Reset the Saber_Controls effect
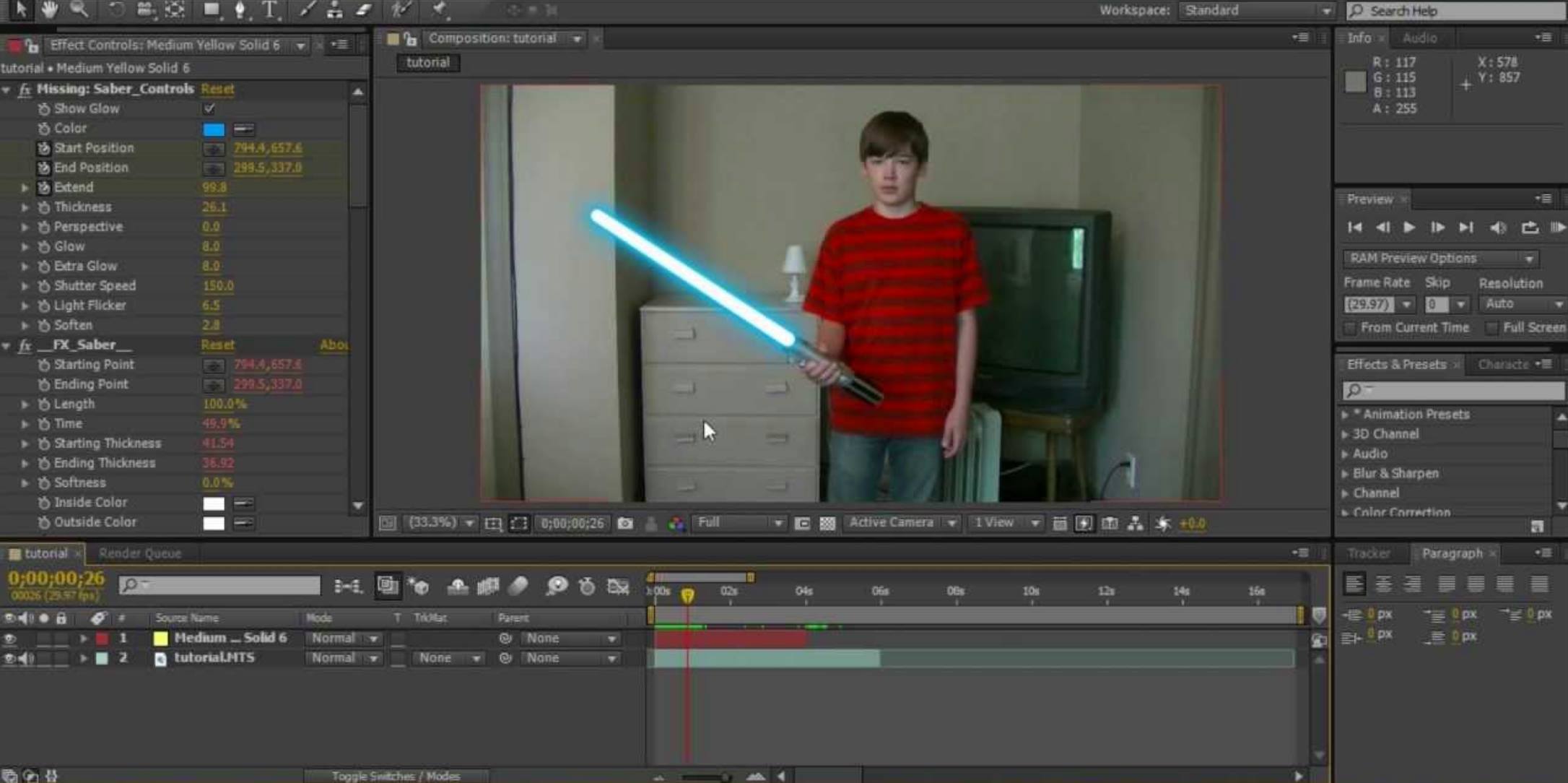The width and height of the screenshot is (1568, 783). tap(217, 89)
